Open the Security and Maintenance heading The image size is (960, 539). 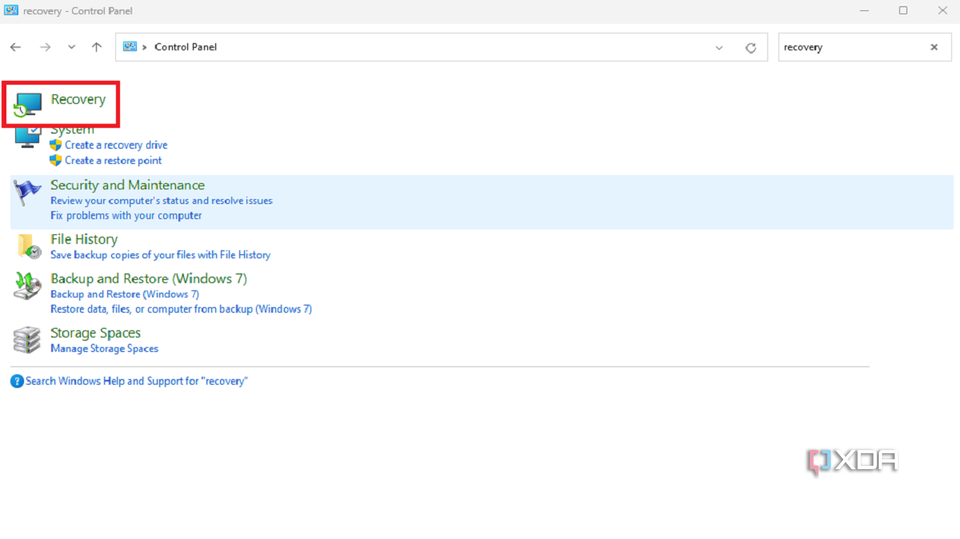(127, 185)
